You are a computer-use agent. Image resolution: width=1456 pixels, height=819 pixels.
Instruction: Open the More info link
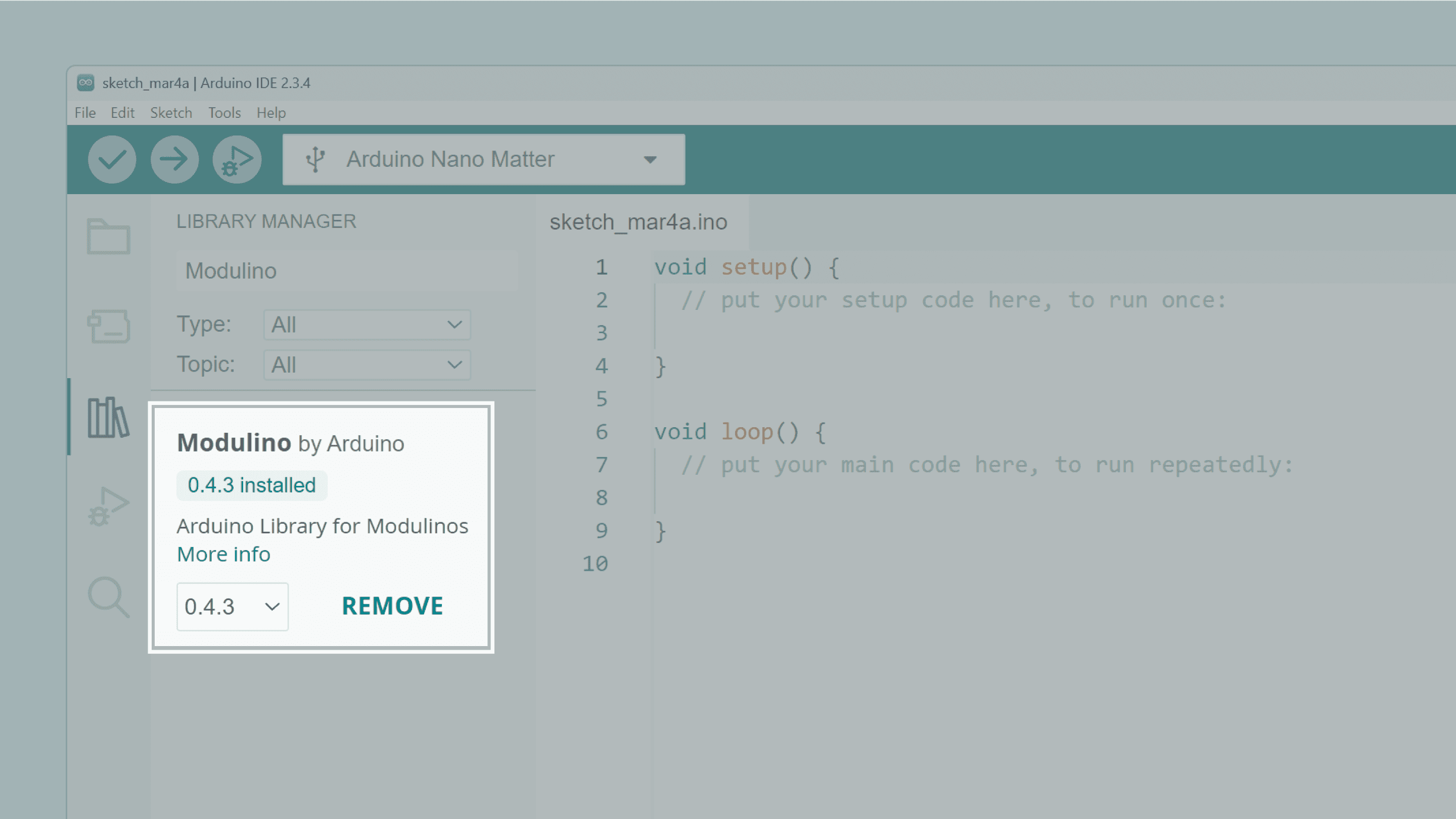tap(224, 555)
